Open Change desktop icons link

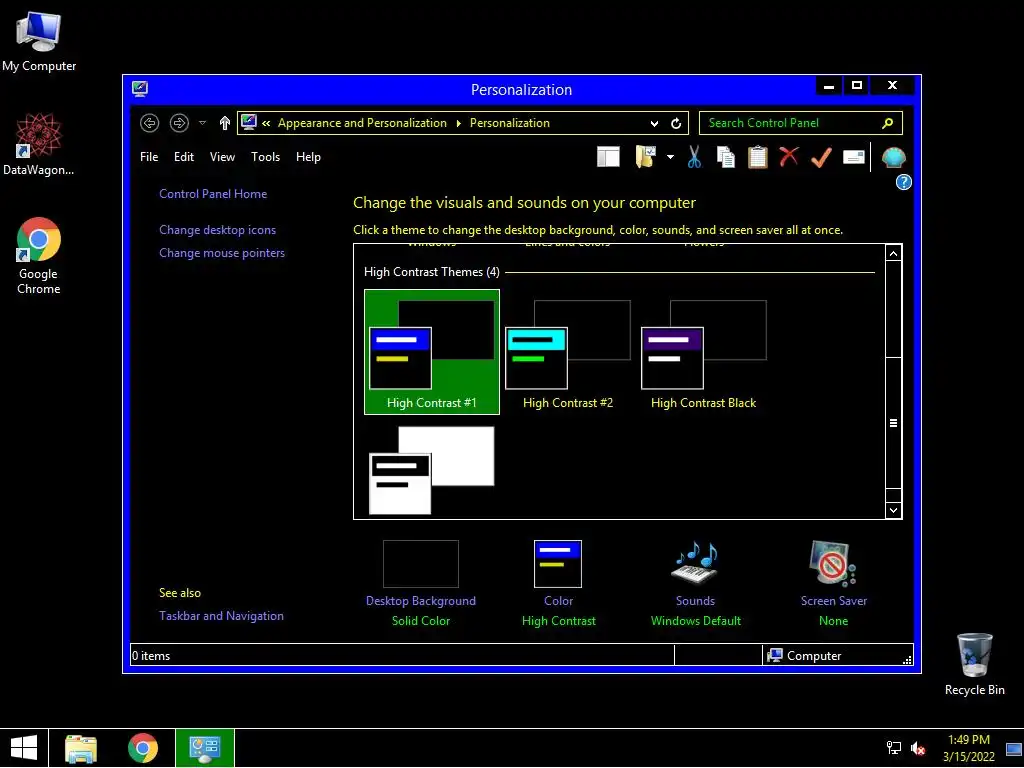point(217,230)
